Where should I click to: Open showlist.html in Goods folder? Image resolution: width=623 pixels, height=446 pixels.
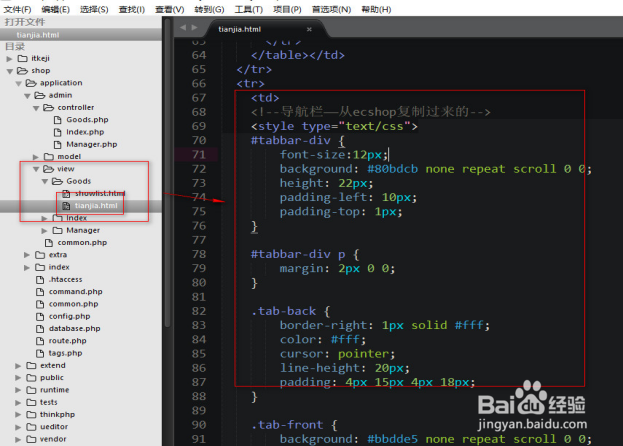[100, 193]
